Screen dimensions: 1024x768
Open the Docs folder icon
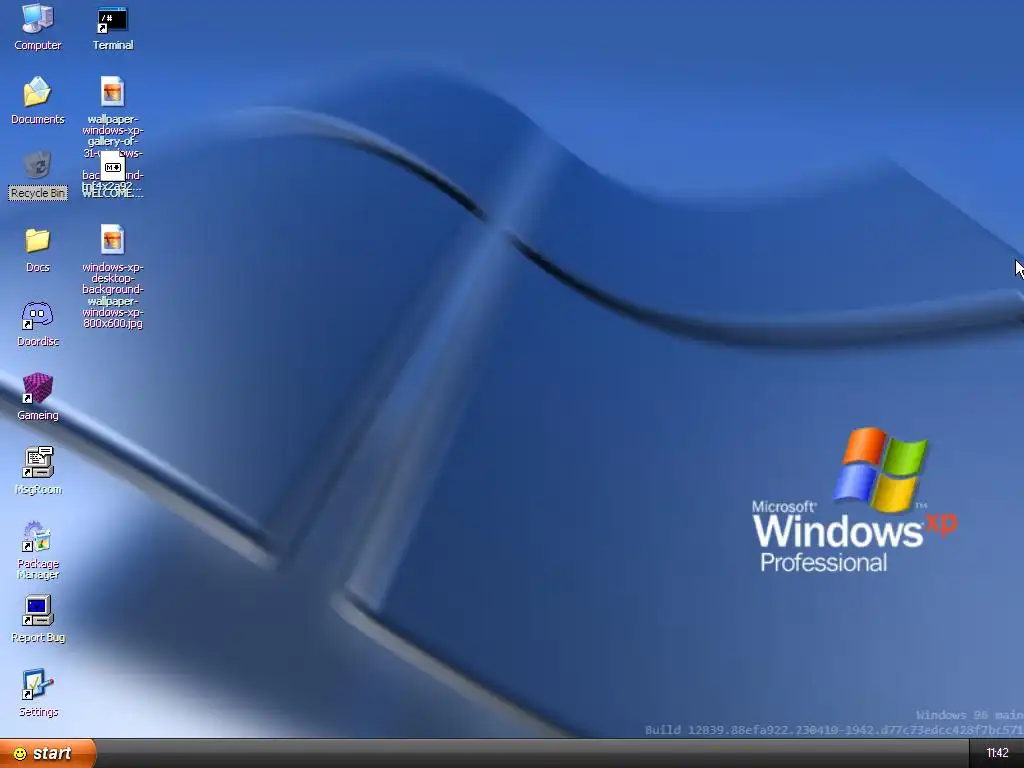[x=37, y=249]
